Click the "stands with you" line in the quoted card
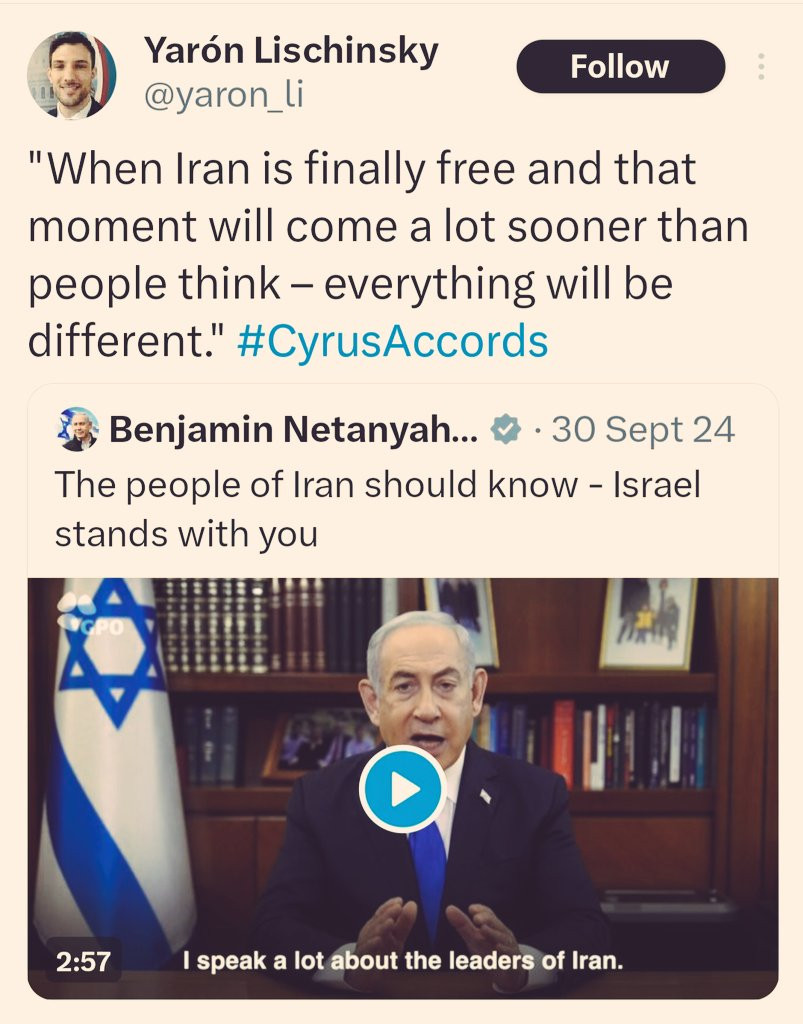803x1024 pixels. [187, 534]
